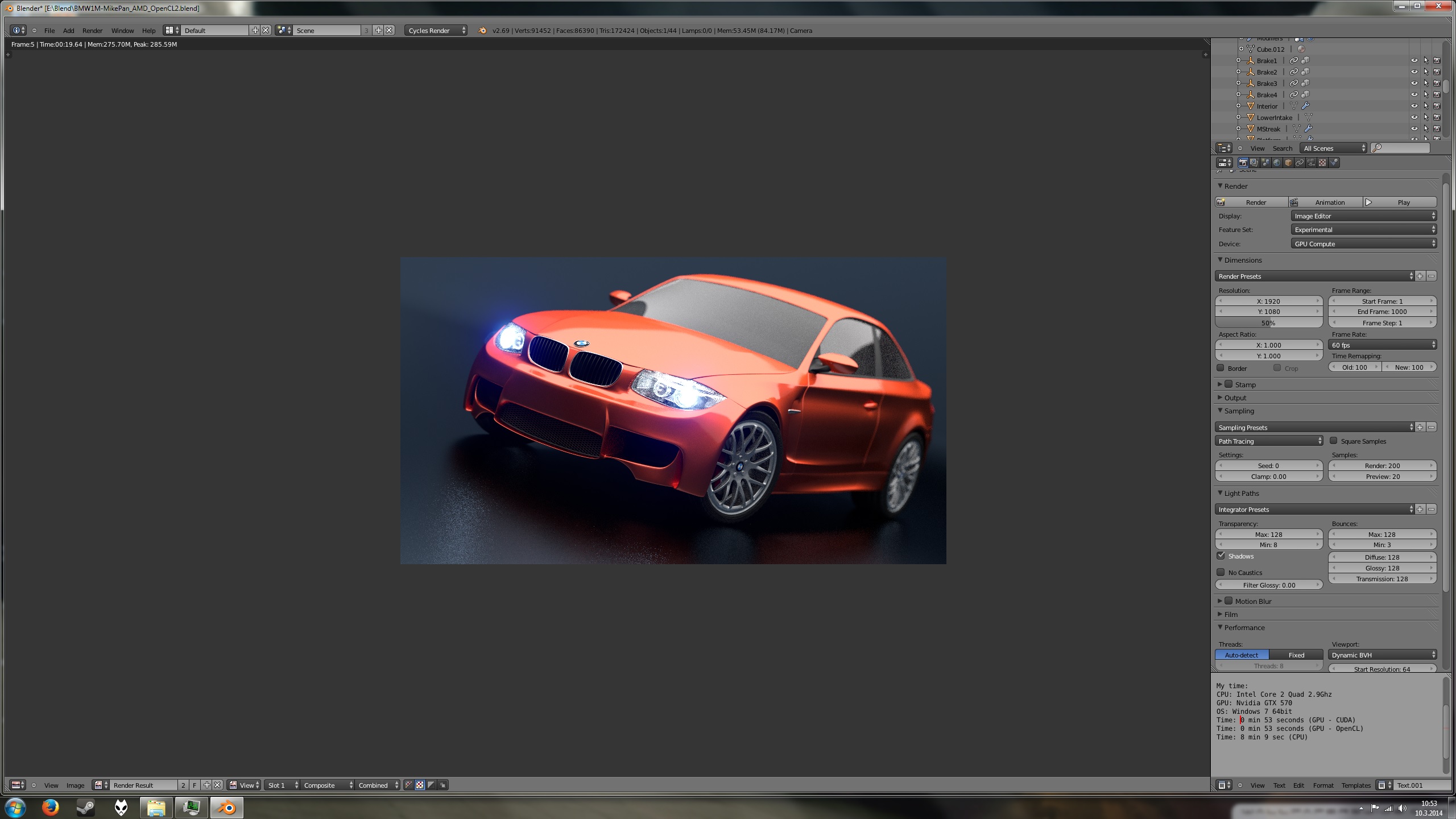Enable the Motion Blur checkbox
Viewport: 1456px width, 819px height.
(x=1228, y=601)
